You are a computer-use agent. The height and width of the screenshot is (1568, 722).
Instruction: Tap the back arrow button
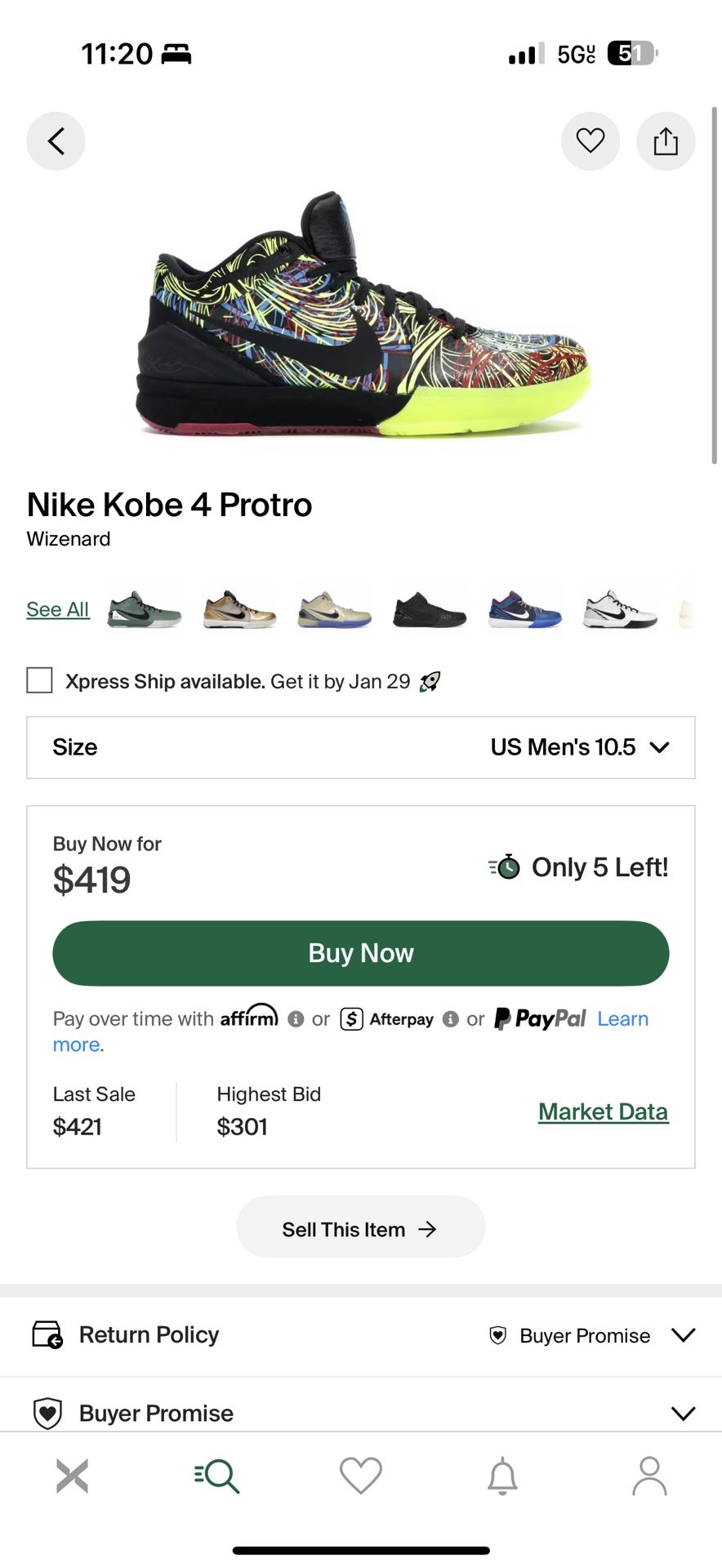click(56, 141)
